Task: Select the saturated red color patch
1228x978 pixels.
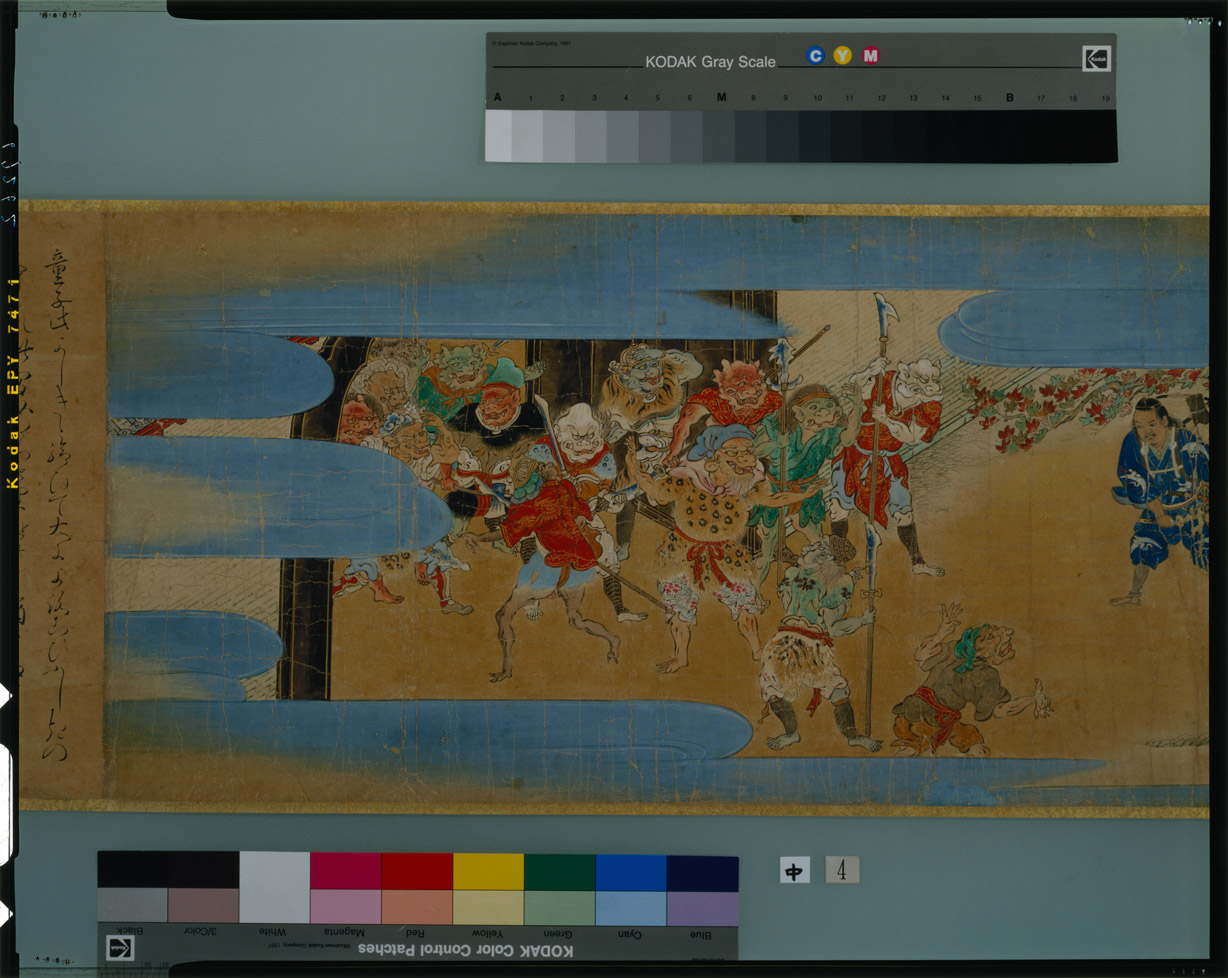Action: pos(417,871)
